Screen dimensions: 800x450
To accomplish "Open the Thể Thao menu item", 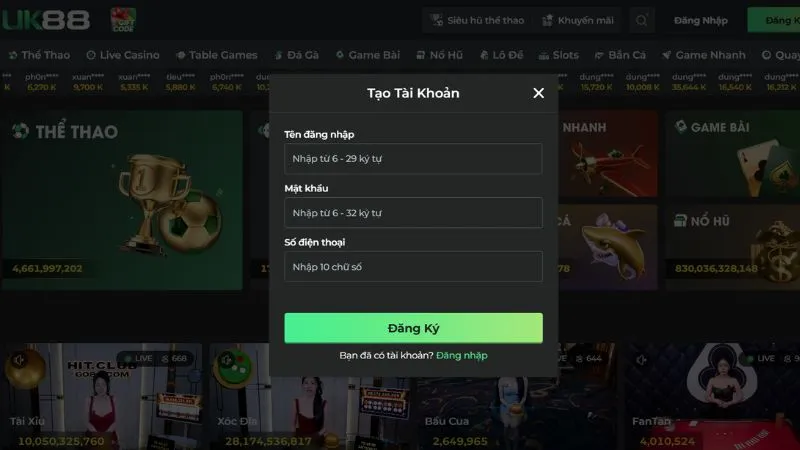I will [39, 55].
